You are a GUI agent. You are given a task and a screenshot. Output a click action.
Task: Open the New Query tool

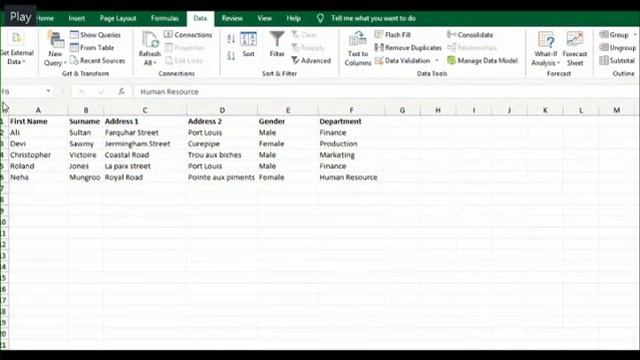pyautogui.click(x=55, y=49)
